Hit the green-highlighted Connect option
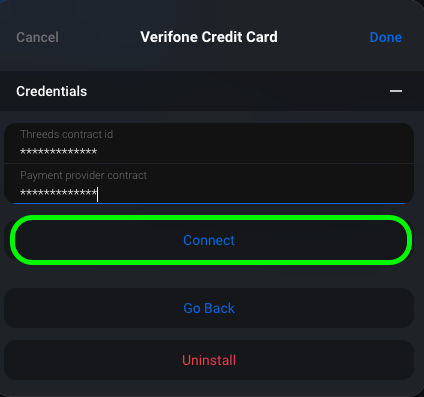424x397 pixels. click(x=211, y=240)
